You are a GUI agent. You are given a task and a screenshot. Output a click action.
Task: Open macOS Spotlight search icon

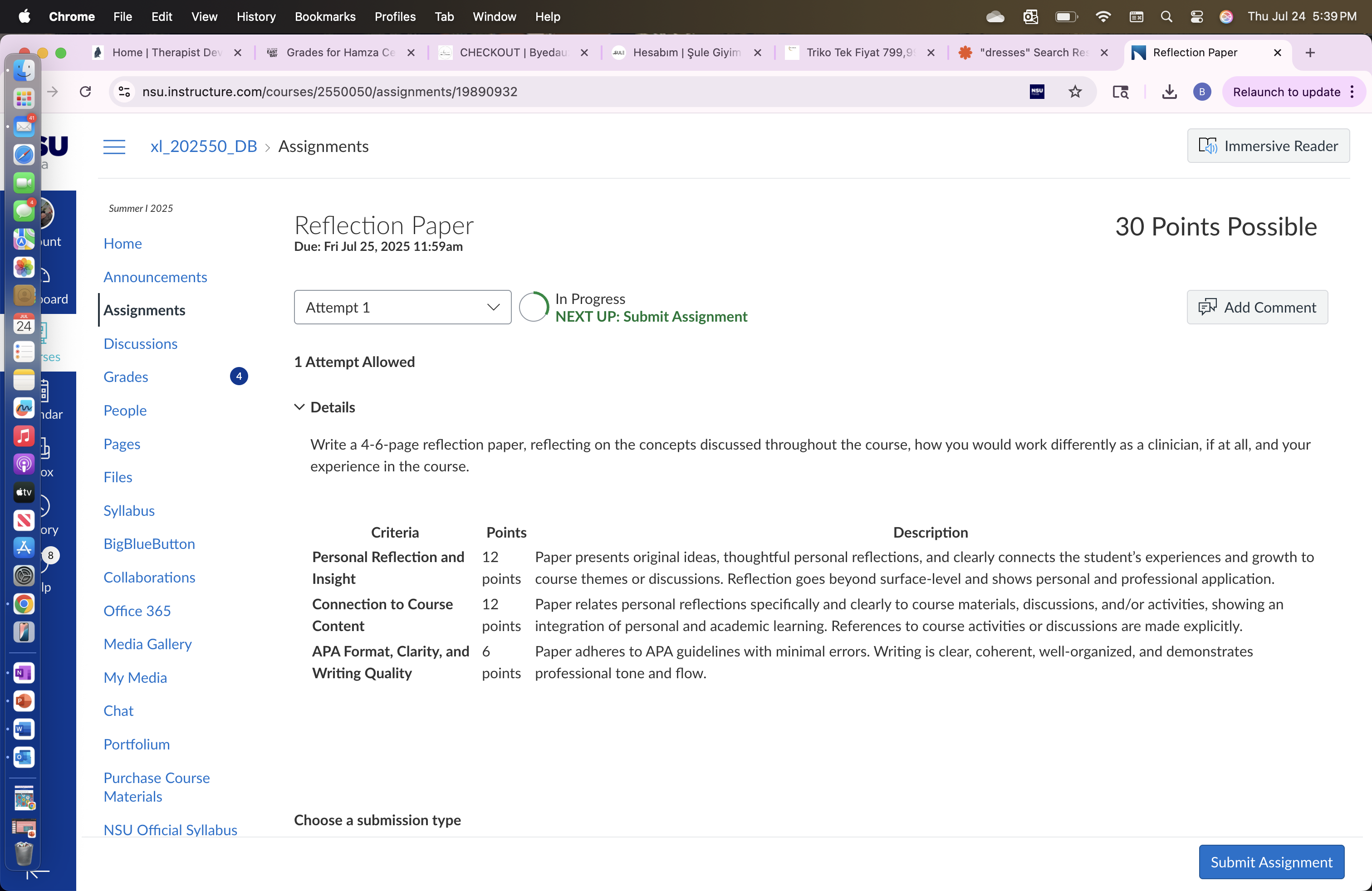coord(1166,17)
